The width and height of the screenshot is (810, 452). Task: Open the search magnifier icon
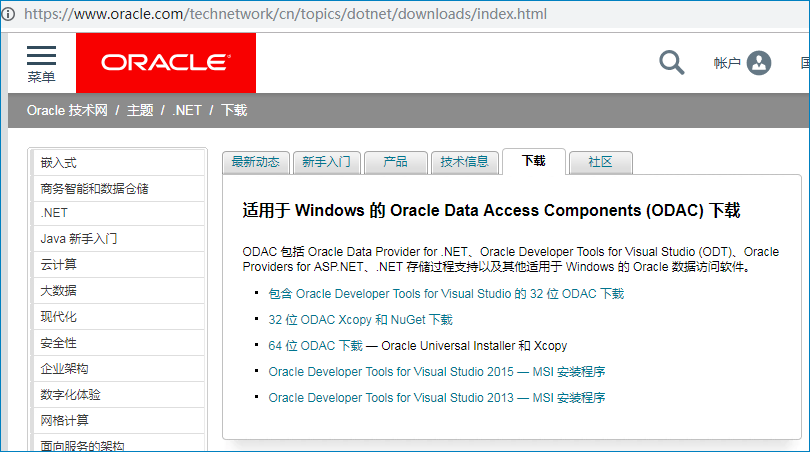coord(672,63)
